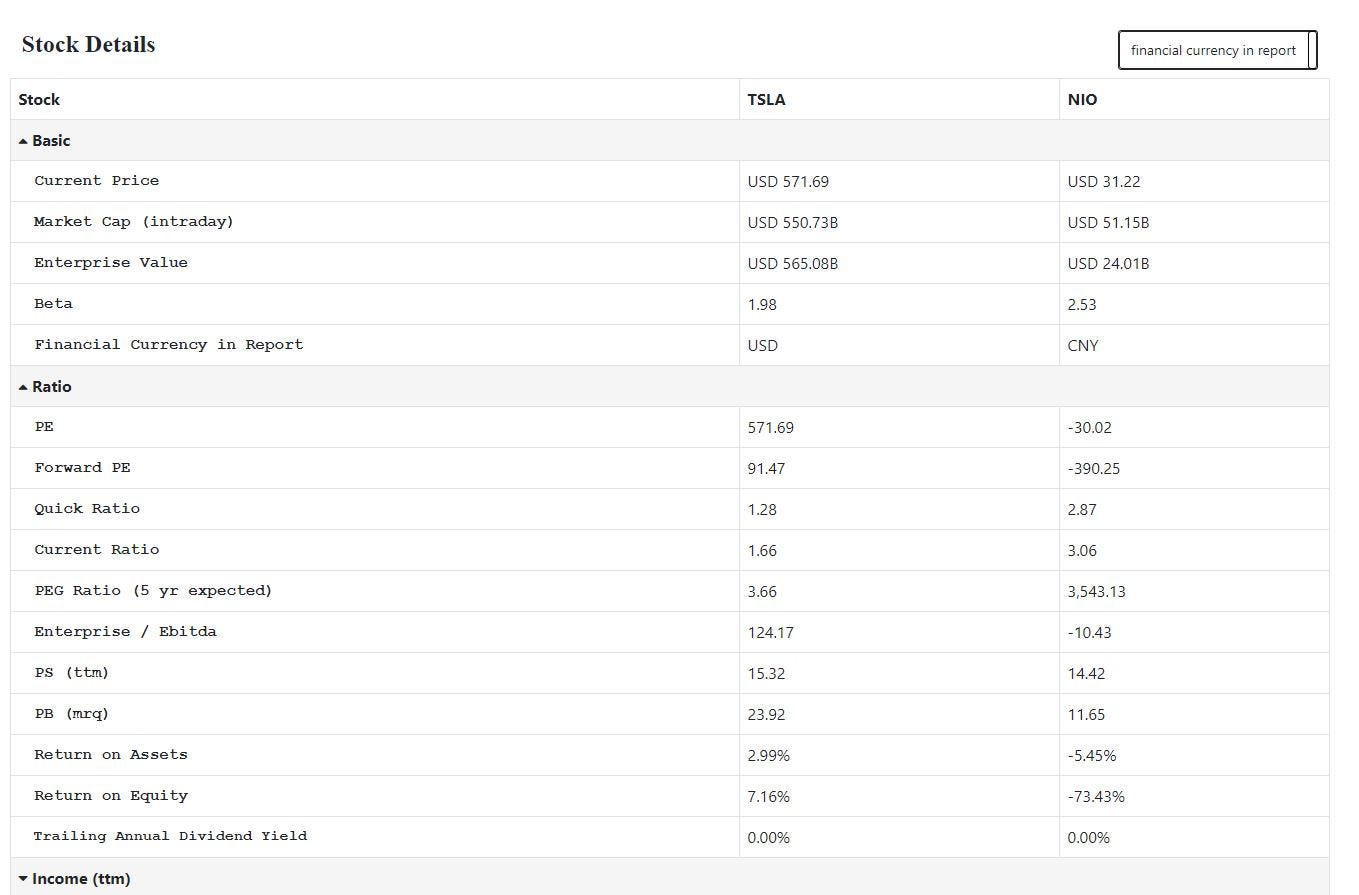This screenshot has width=1359, height=895.
Task: Click NIO PB value 11.65
Action: tap(1086, 715)
